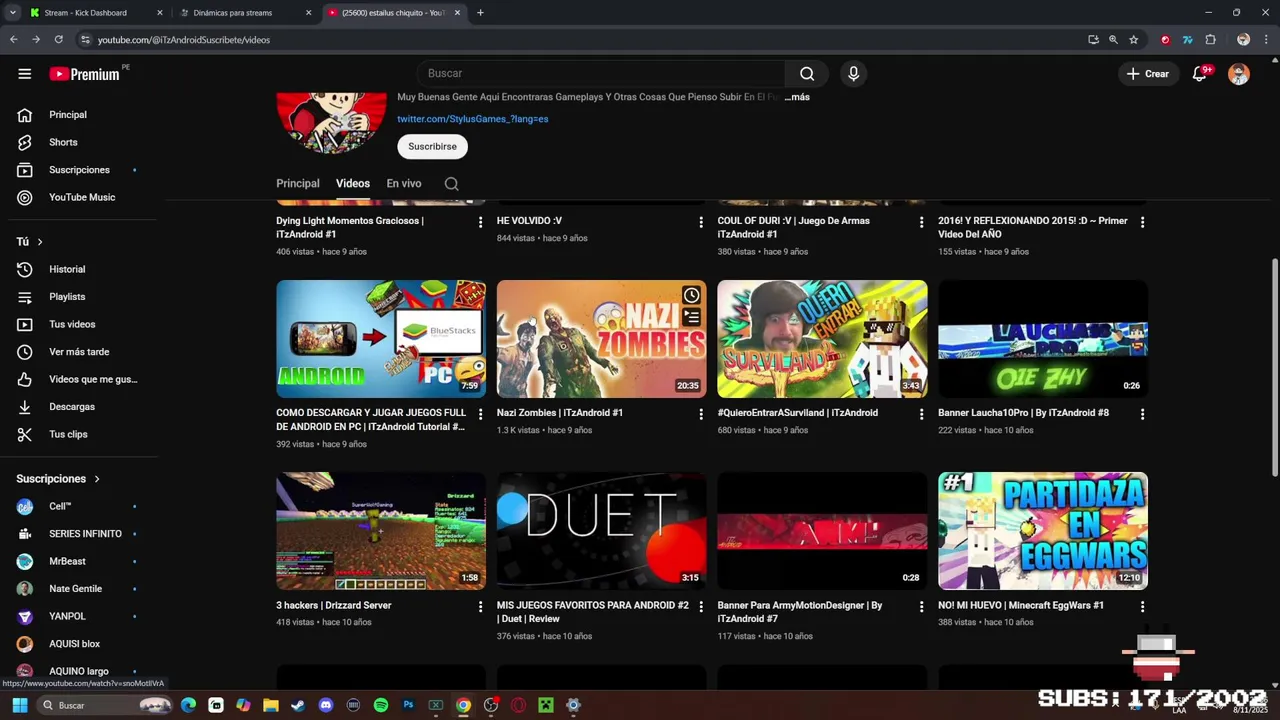Open Suscripciones in the sidebar
This screenshot has width=1280, height=720.
click(79, 170)
